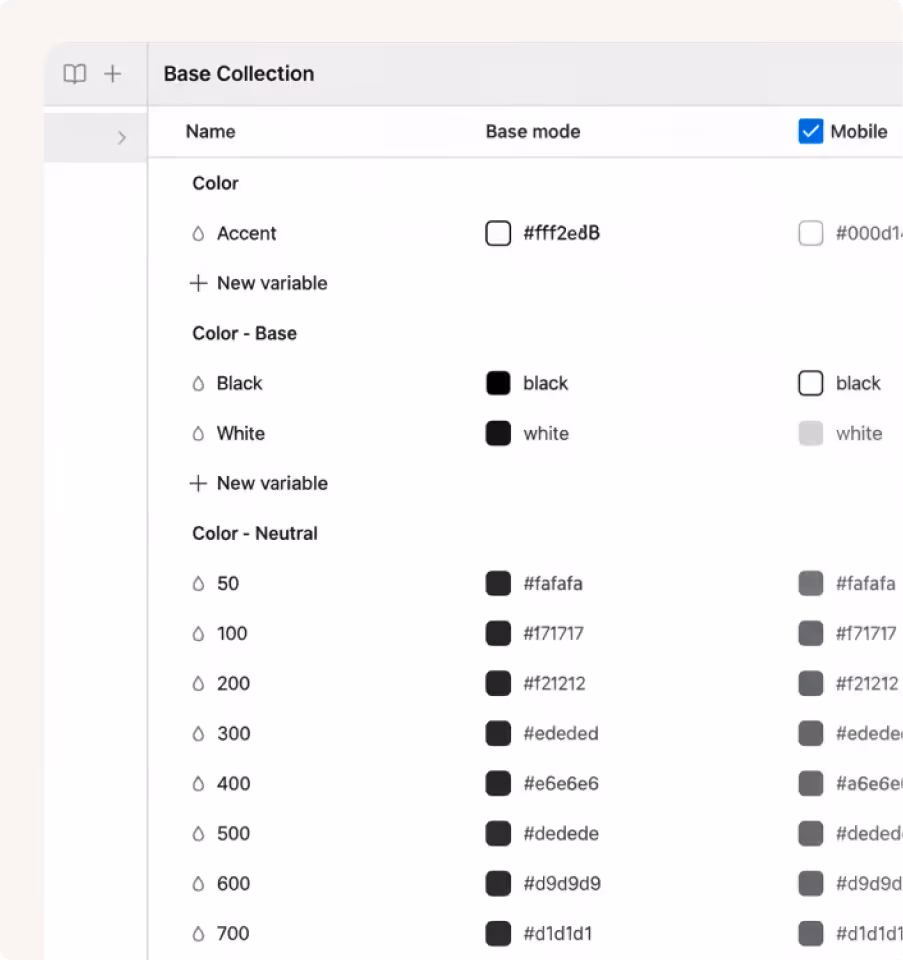This screenshot has width=903, height=960.
Task: Click the droplet icon beside 600
Action: 198,883
